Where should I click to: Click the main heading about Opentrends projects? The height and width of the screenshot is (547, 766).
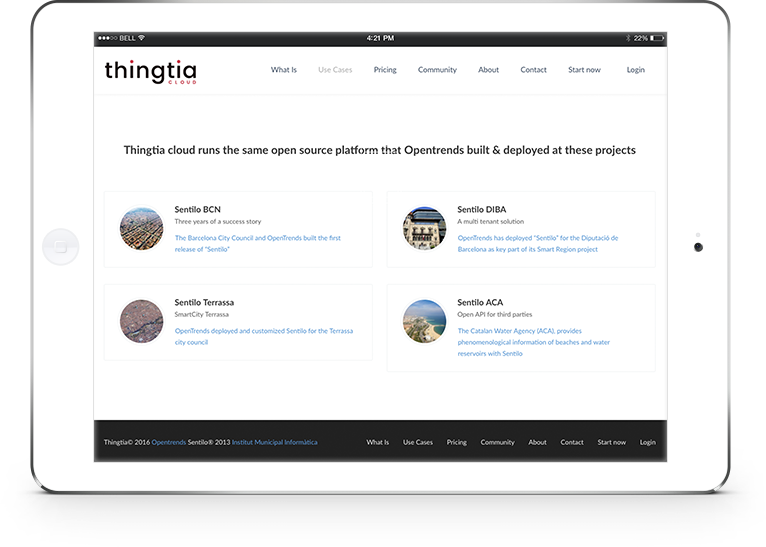tap(380, 150)
